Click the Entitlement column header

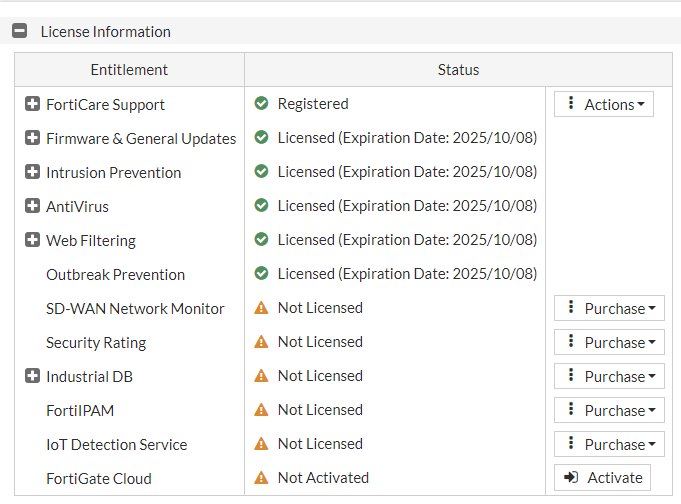tap(129, 70)
